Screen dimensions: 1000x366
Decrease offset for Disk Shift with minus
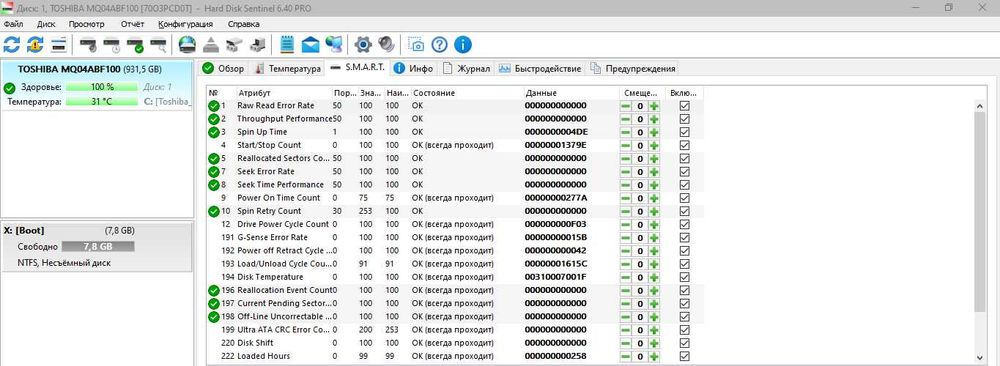point(626,343)
